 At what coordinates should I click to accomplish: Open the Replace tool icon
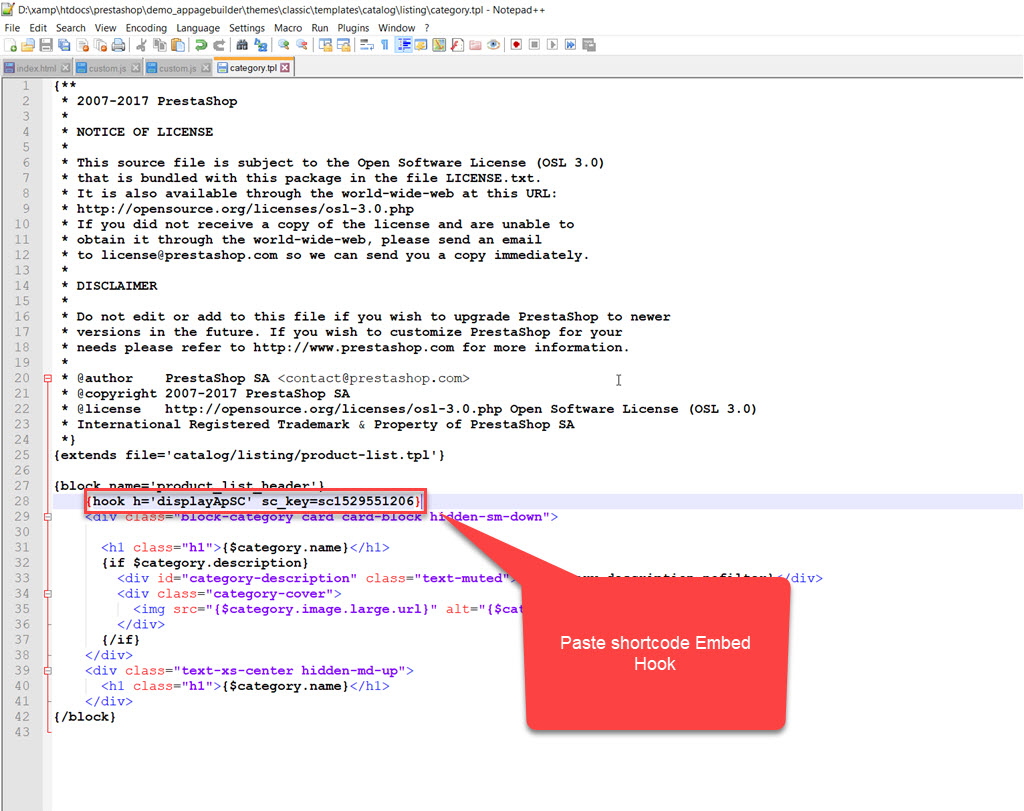tap(261, 45)
